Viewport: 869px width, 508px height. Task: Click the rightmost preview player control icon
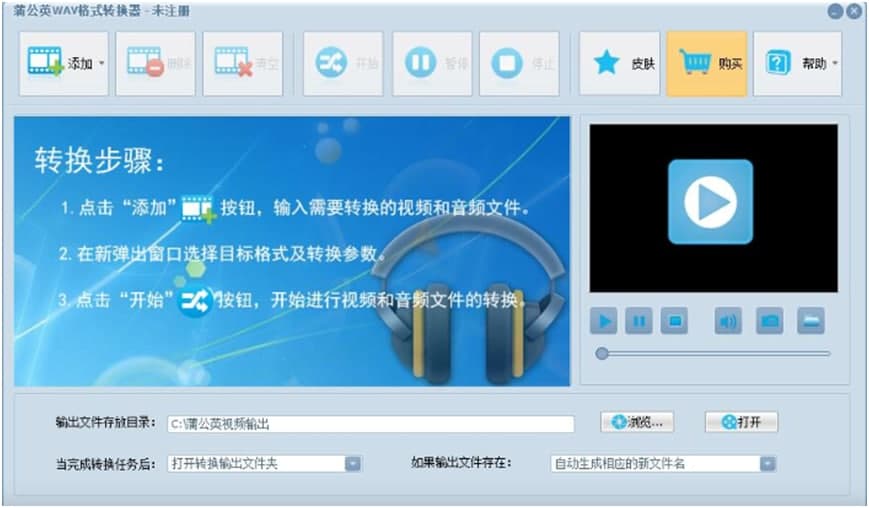811,321
